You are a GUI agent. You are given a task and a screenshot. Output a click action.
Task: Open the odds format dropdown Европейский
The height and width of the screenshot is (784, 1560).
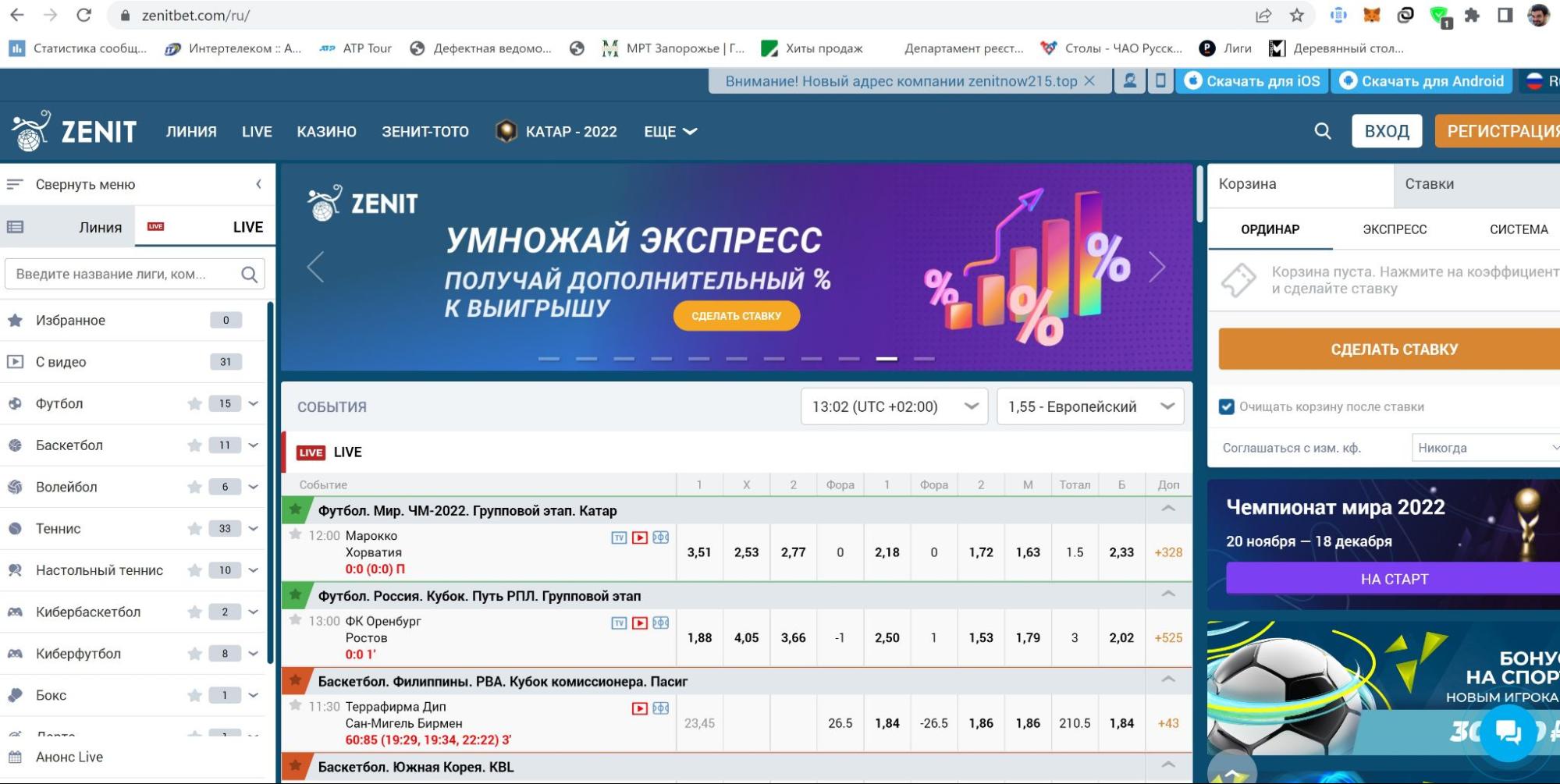(1090, 406)
